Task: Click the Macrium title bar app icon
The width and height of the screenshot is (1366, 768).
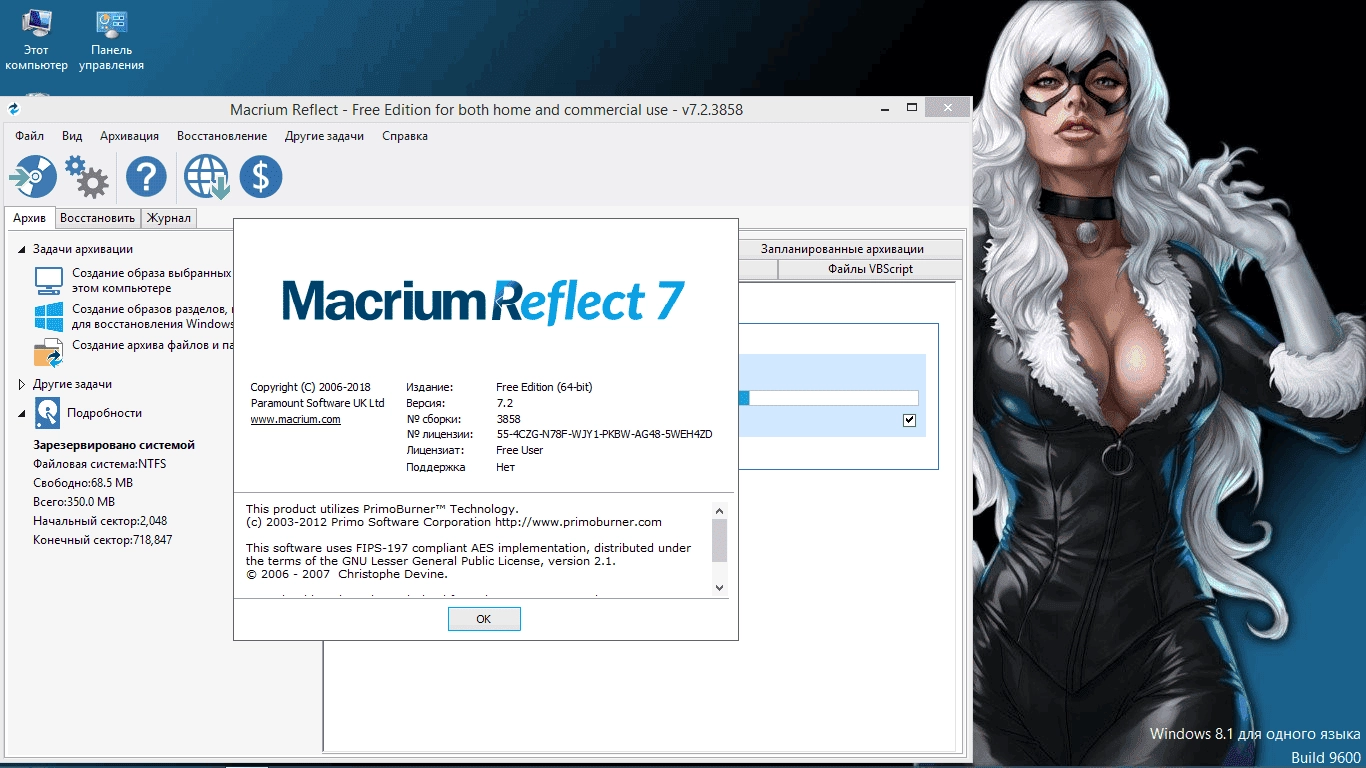Action: 14,109
